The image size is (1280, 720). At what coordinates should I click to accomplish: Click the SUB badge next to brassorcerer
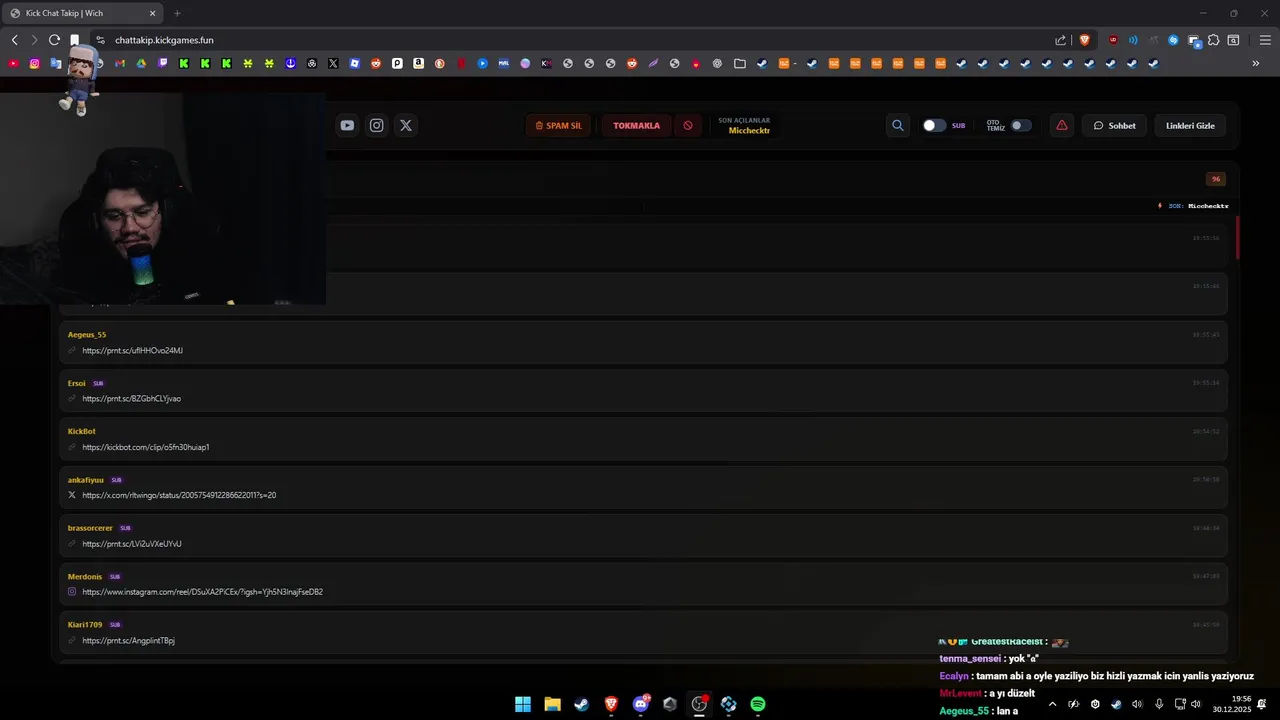coord(125,528)
